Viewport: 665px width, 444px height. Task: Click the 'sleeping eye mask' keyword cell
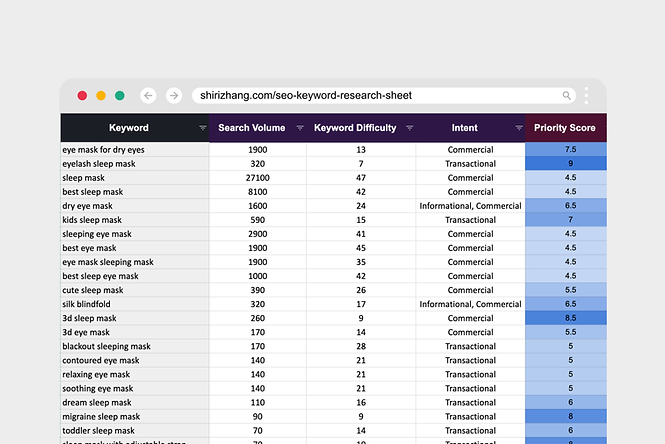coord(134,234)
